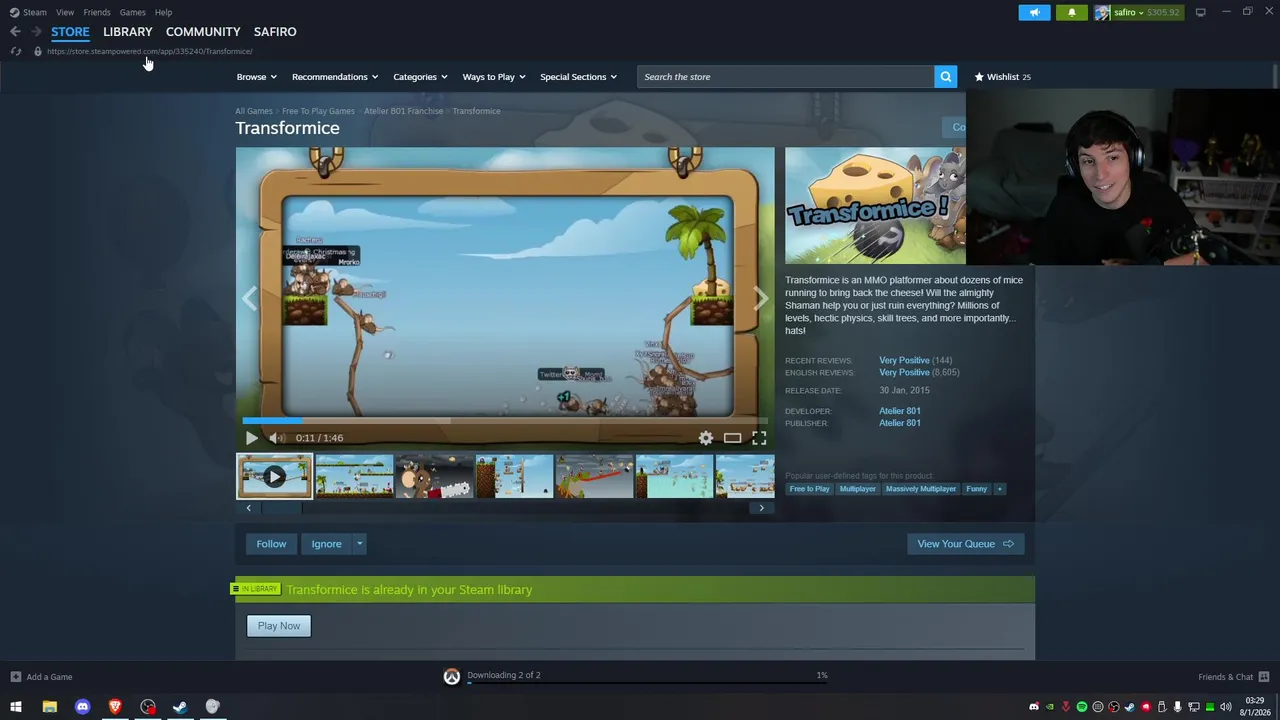This screenshot has height=720, width=1280.
Task: Expand the Special Sections dropdown
Action: click(578, 77)
